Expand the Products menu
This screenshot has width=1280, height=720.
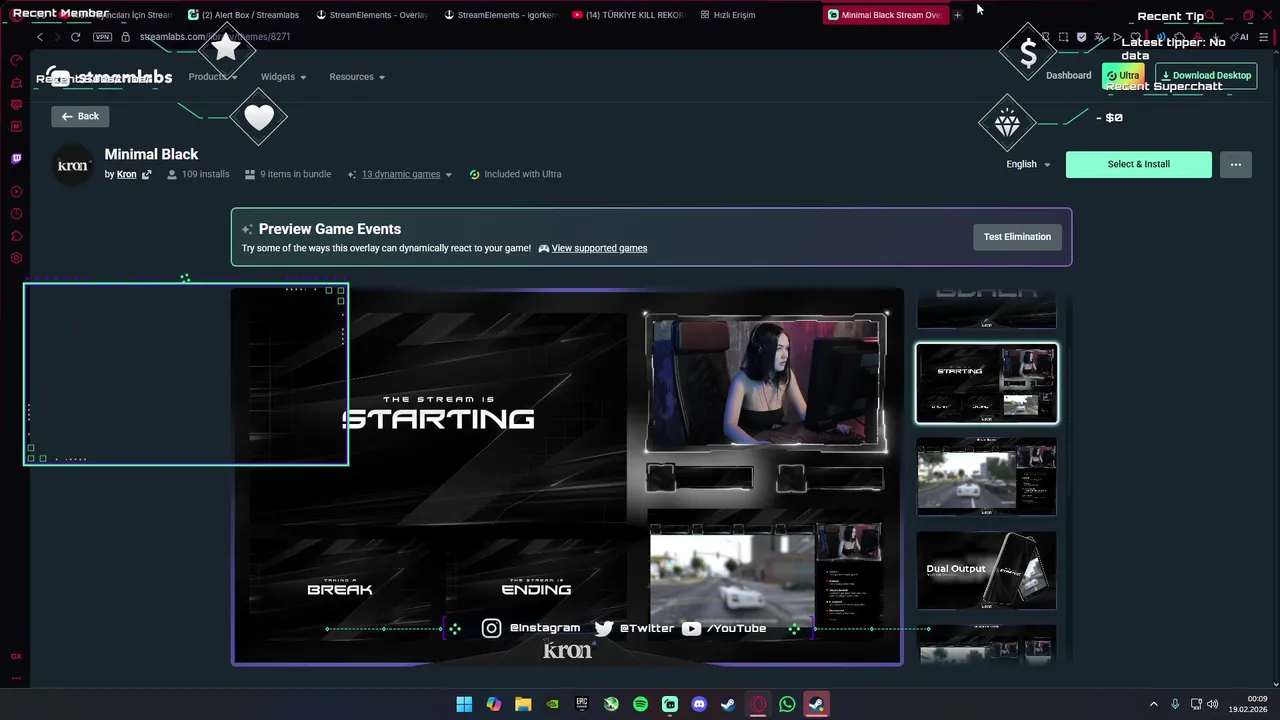point(213,77)
